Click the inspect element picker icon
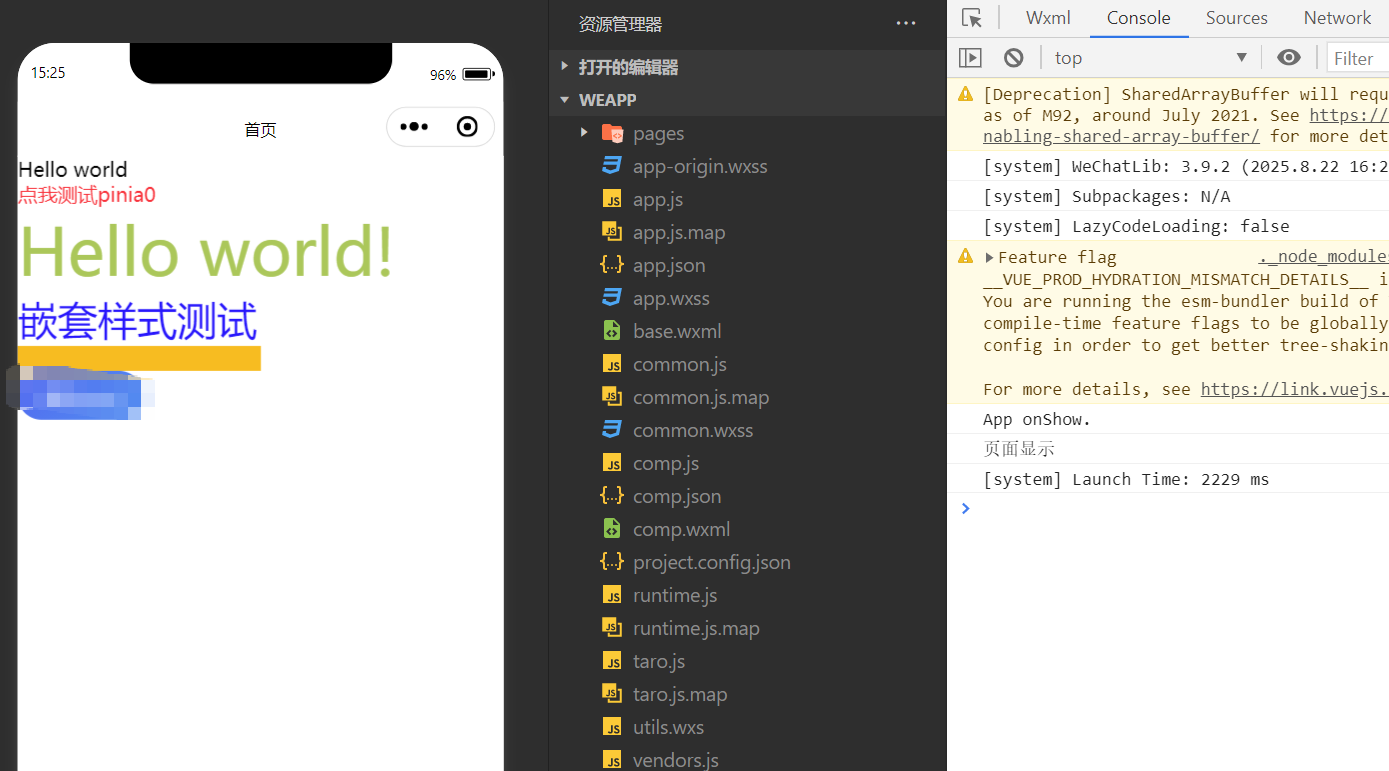This screenshot has height=771, width=1389. 972,18
